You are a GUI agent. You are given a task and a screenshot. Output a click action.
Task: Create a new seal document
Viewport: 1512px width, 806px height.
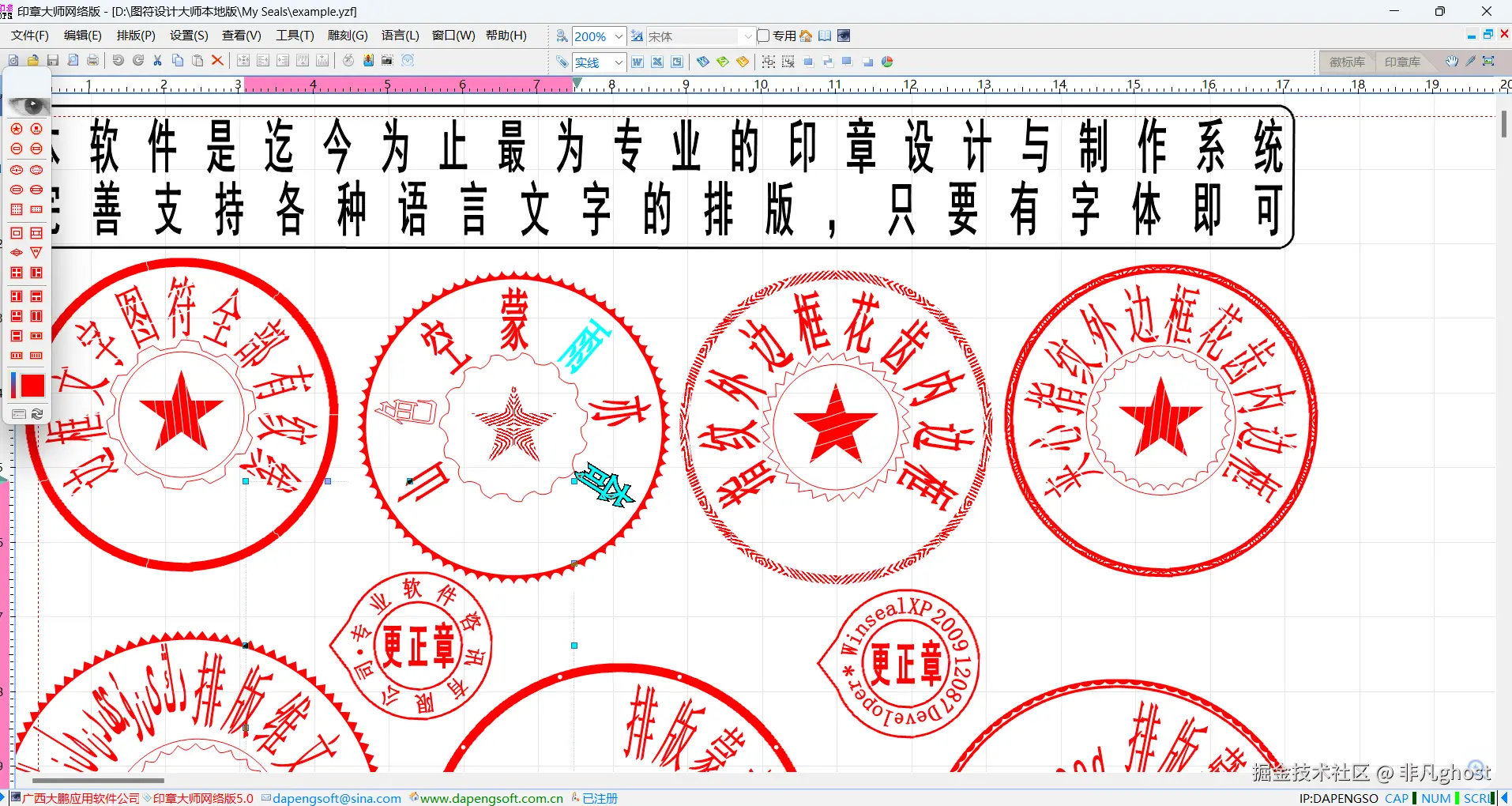point(13,61)
